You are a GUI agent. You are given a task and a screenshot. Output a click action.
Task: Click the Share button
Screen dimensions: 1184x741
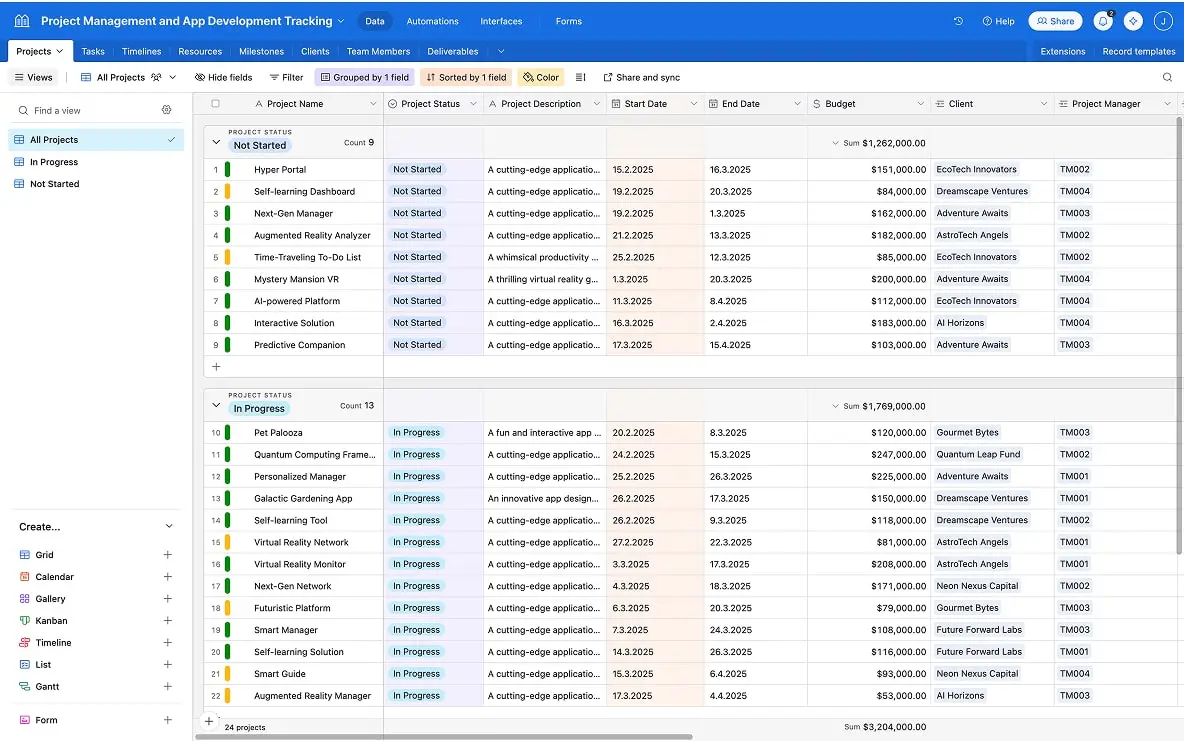[x=1055, y=21]
